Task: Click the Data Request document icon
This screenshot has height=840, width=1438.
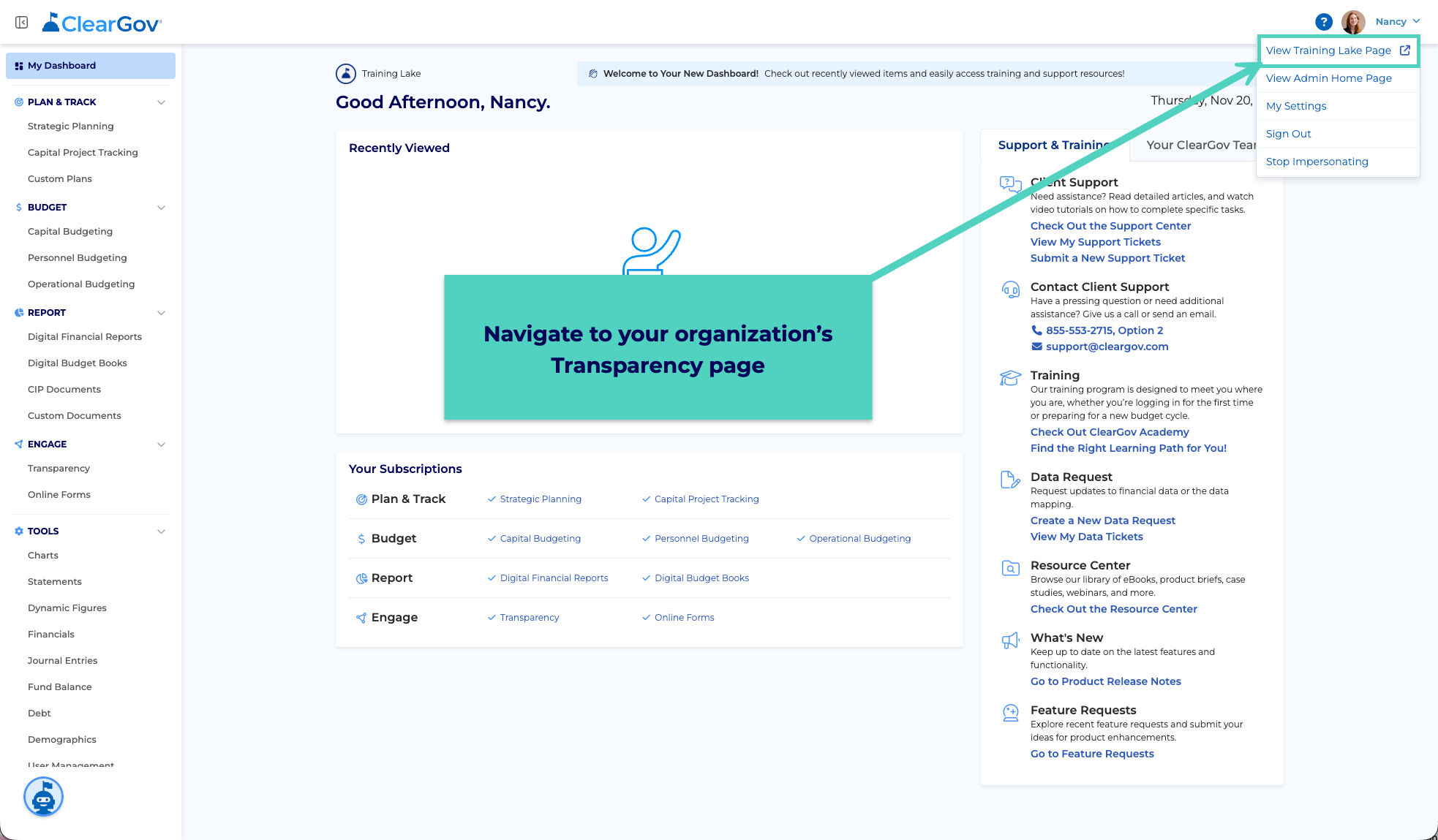Action: (1011, 480)
